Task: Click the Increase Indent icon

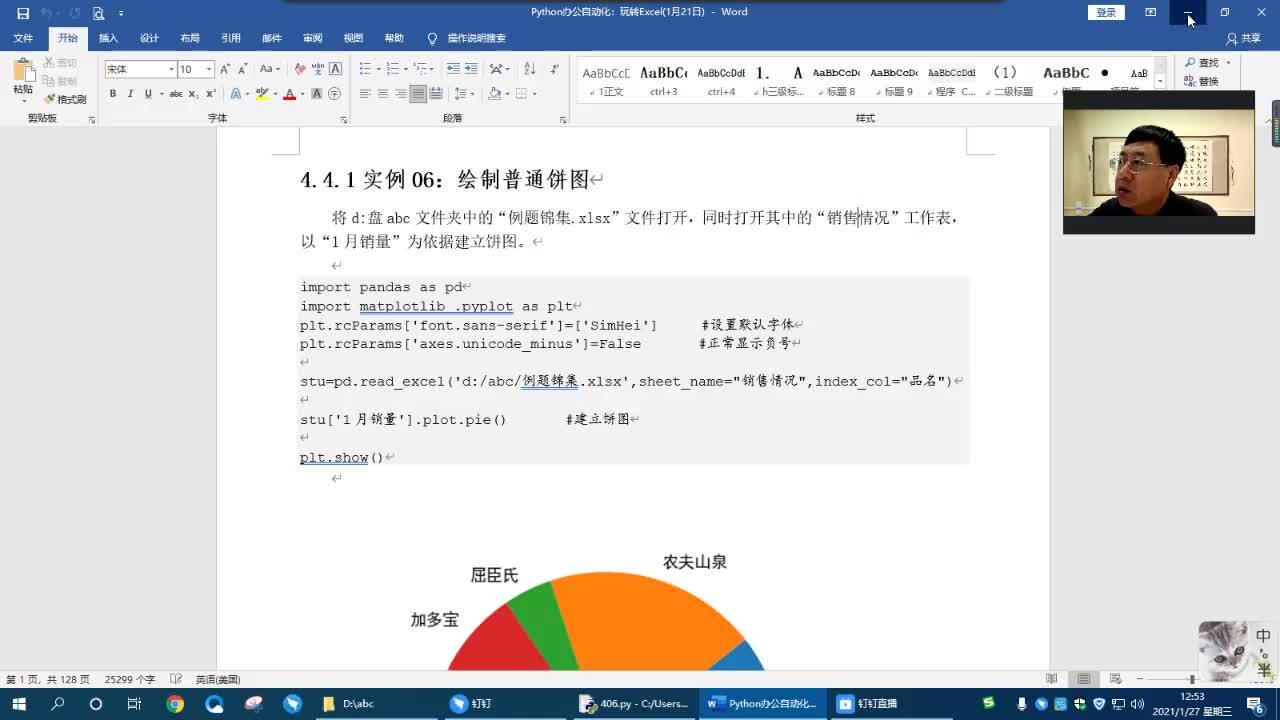Action: (470, 69)
